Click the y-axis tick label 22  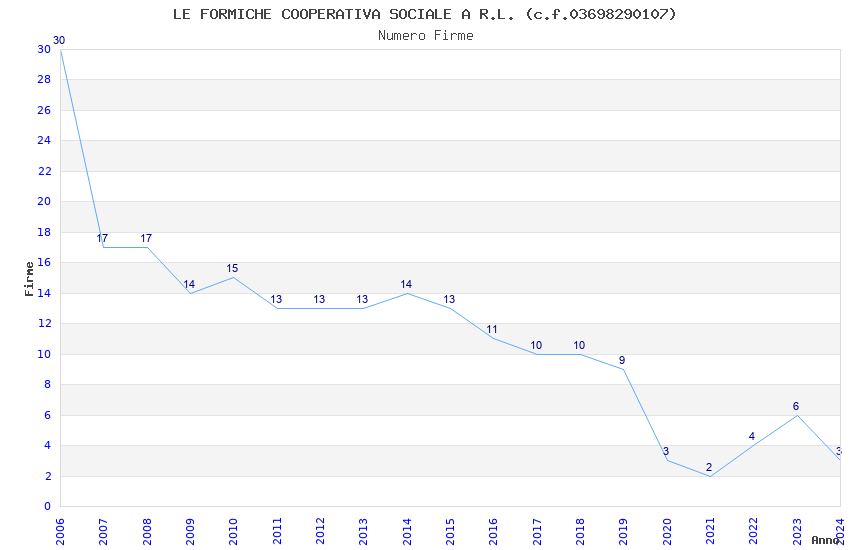tap(44, 171)
